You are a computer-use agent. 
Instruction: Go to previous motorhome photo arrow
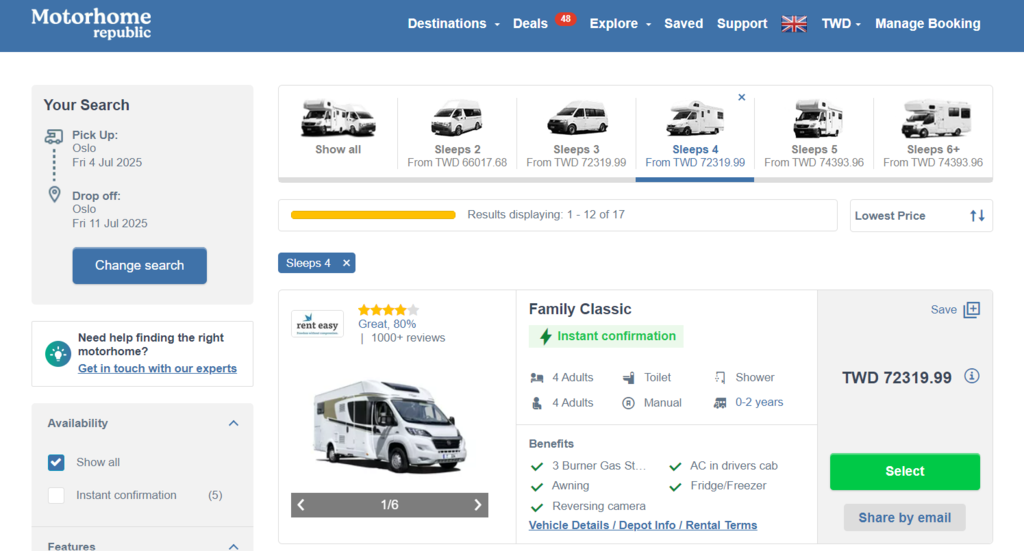click(x=302, y=505)
